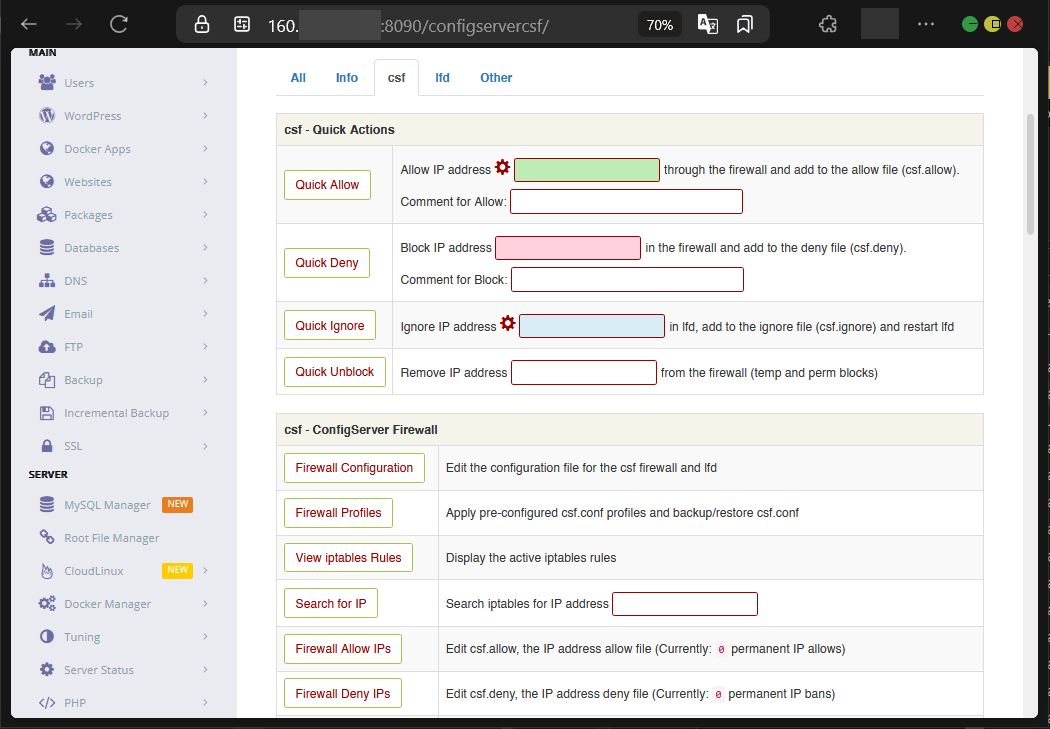Expand the Users menu chevron
1050x729 pixels.
pos(206,82)
